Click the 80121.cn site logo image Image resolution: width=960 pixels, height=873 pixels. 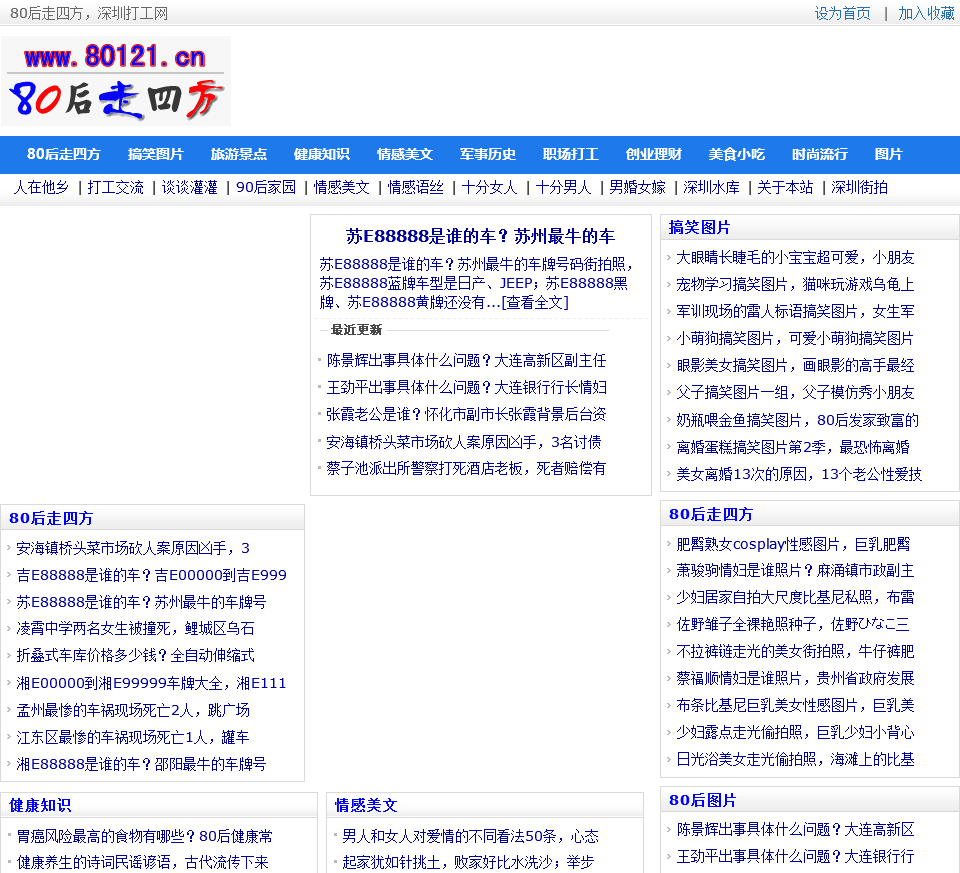tap(116, 81)
